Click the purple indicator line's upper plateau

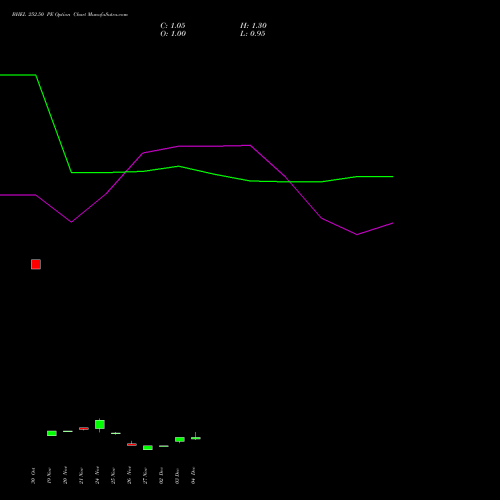(215, 146)
